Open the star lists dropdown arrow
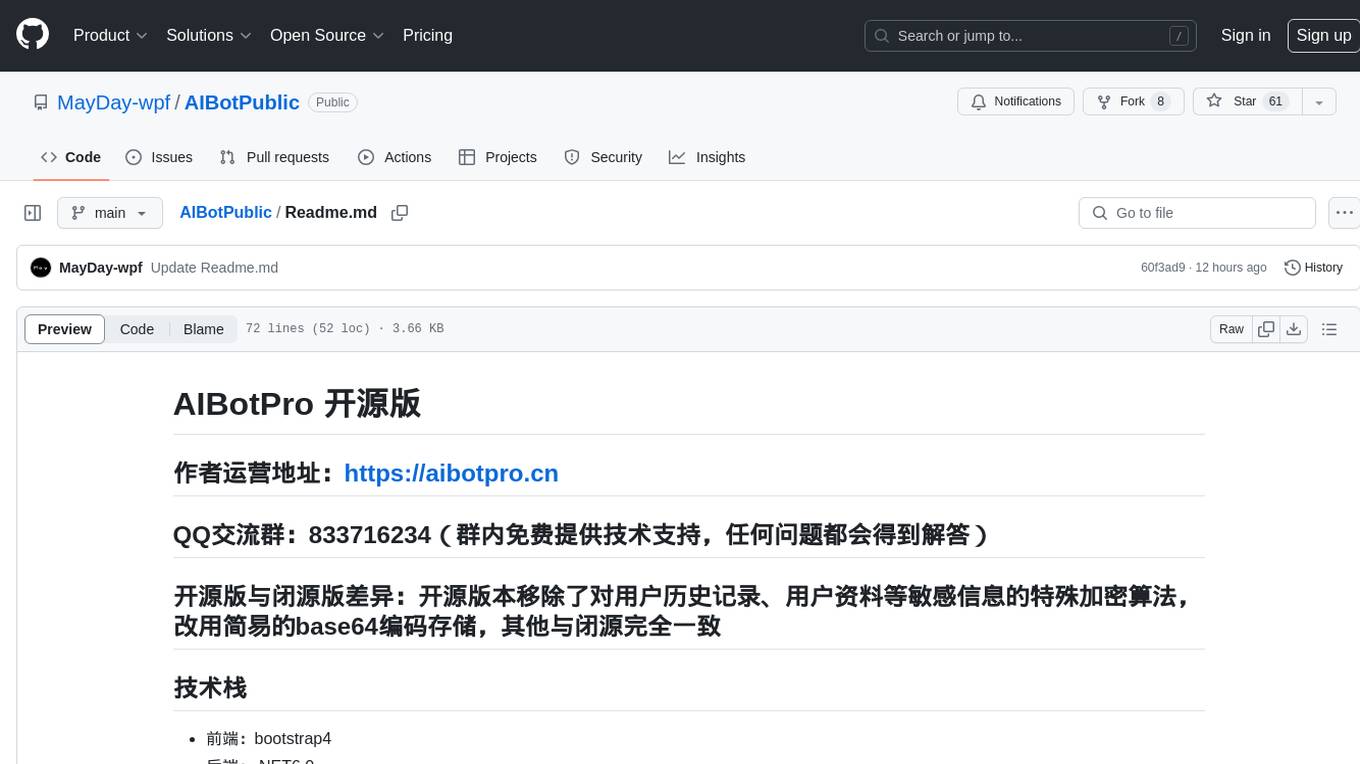The image size is (1360, 764). point(1319,102)
